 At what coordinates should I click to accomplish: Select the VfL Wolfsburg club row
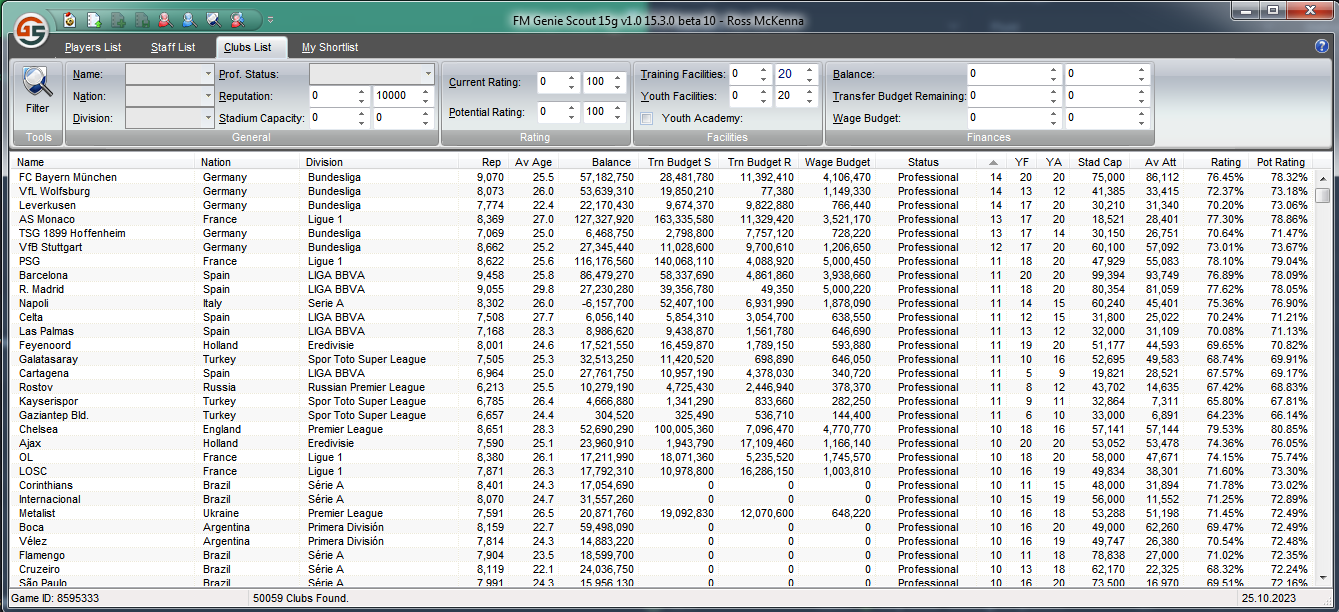tap(661, 191)
